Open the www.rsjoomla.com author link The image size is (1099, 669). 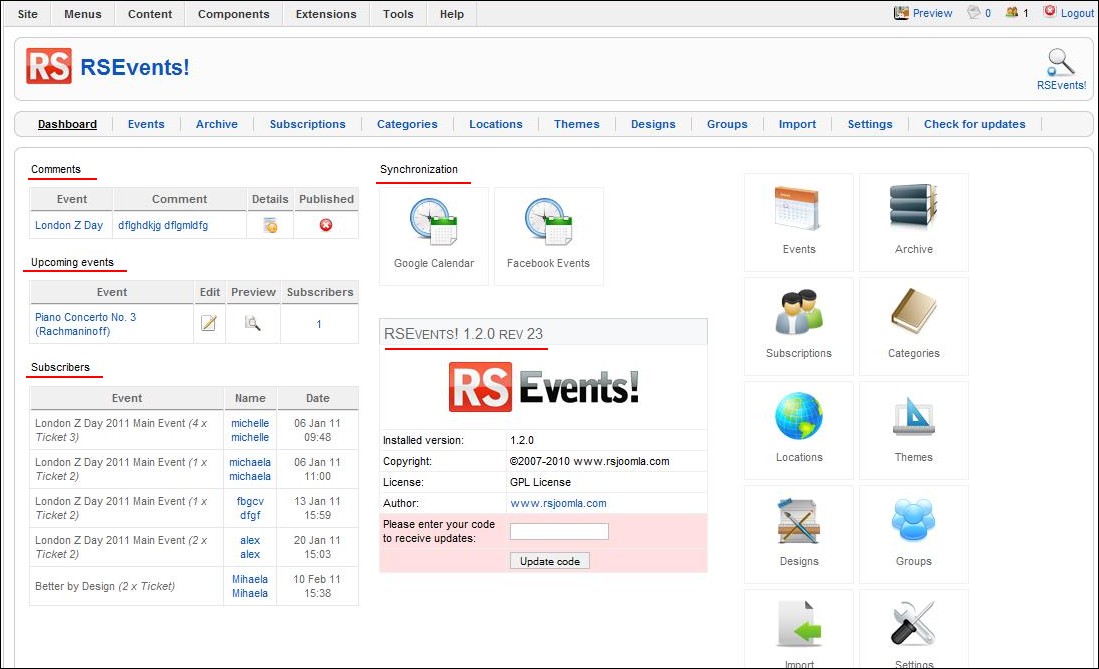tap(559, 504)
